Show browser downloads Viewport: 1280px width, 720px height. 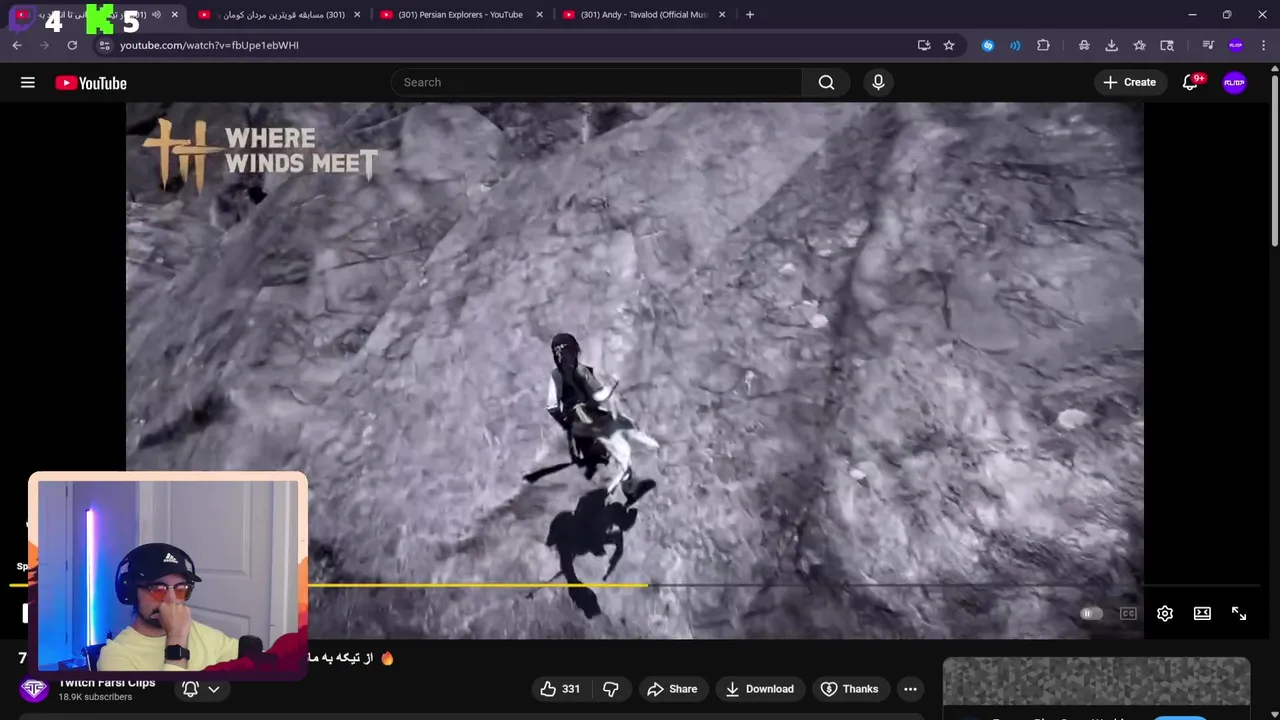(1111, 45)
